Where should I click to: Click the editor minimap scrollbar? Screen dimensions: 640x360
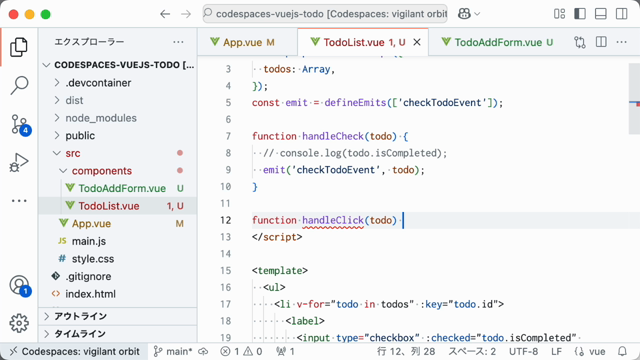(x=634, y=99)
